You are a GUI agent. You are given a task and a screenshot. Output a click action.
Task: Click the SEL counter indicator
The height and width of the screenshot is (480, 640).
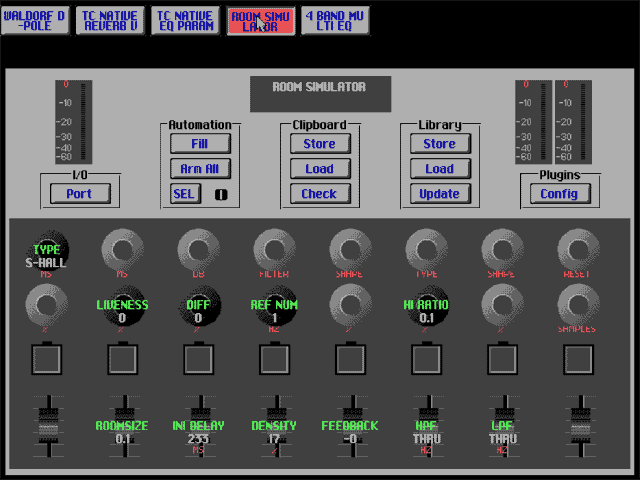[x=221, y=194]
